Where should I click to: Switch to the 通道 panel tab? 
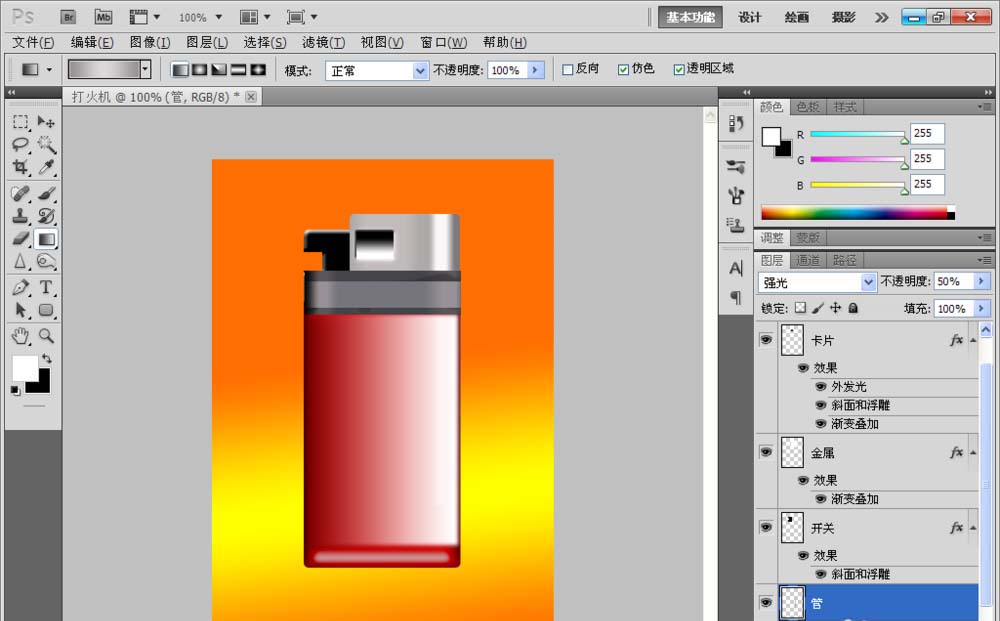tap(806, 259)
